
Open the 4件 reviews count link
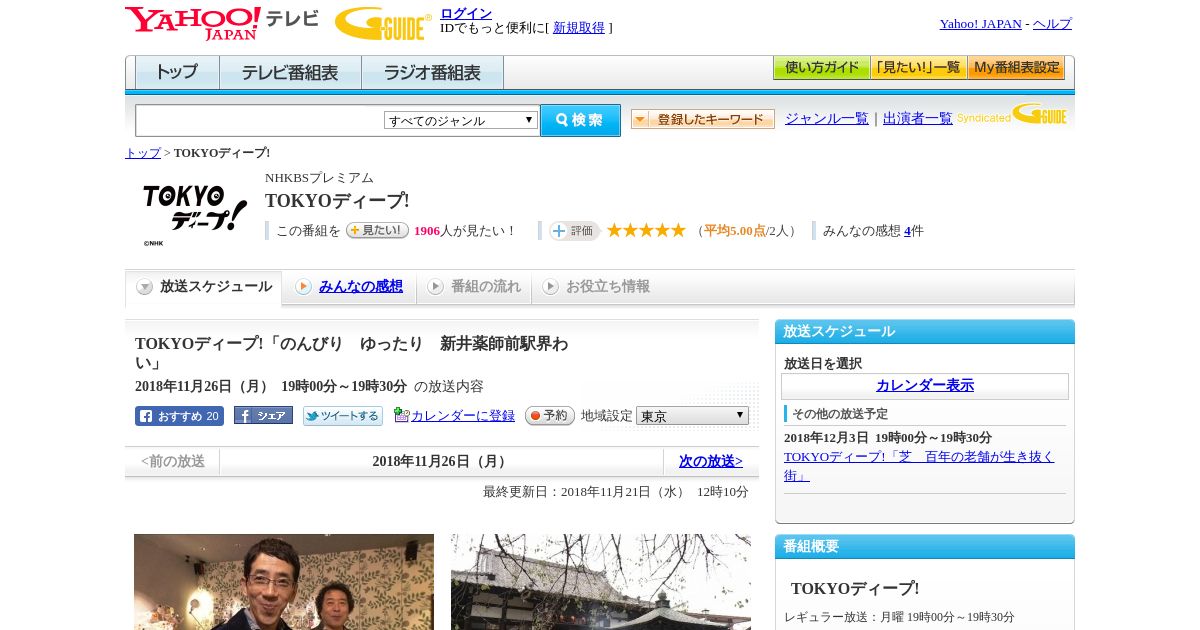[x=907, y=231]
